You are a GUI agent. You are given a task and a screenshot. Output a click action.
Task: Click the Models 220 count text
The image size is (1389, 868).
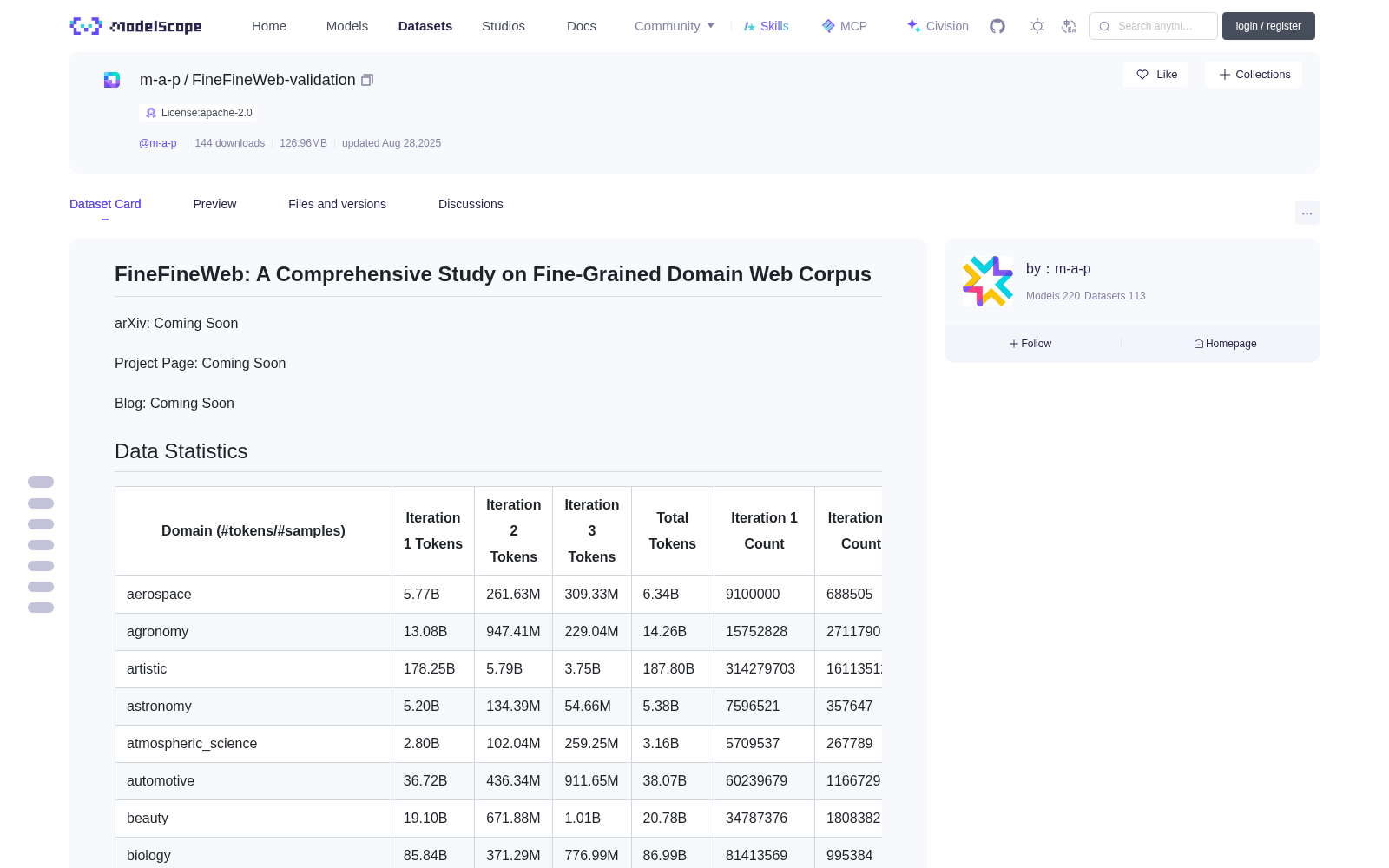(1053, 296)
